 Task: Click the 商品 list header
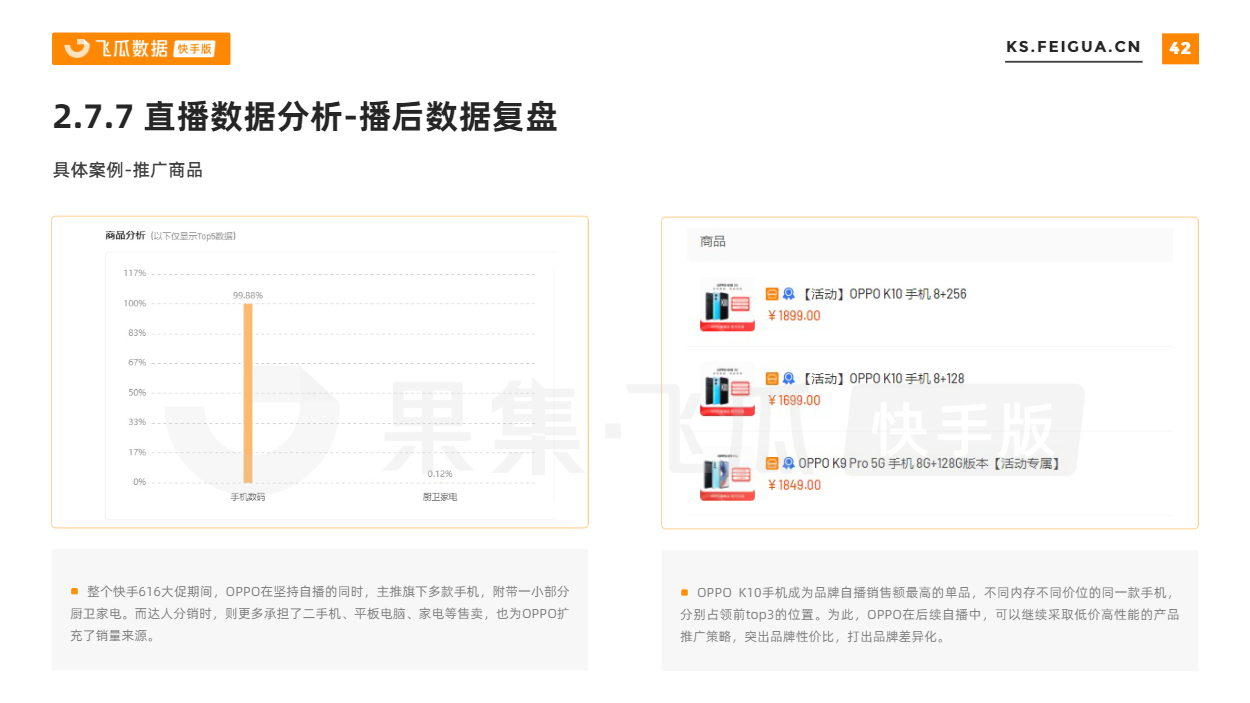713,242
